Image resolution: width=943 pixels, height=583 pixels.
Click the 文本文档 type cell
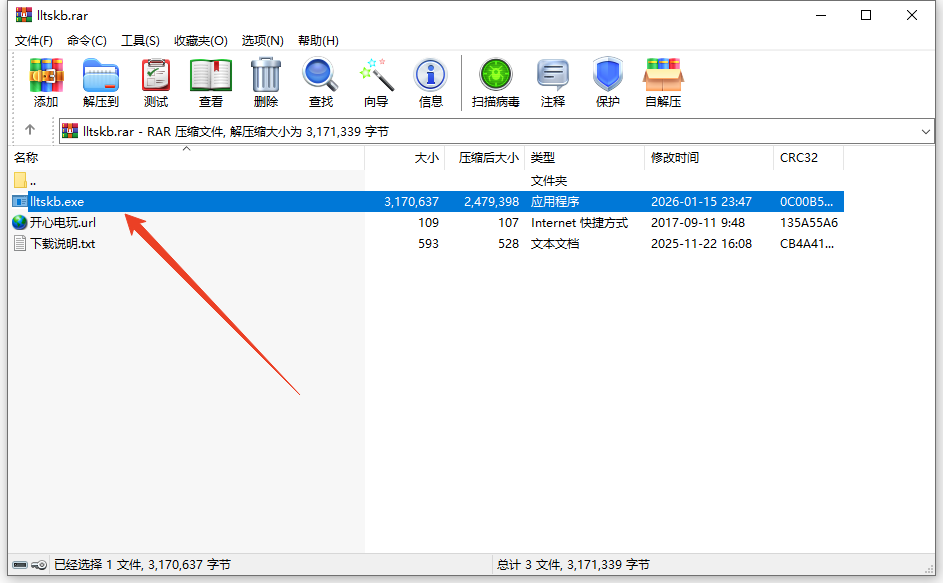coord(554,244)
